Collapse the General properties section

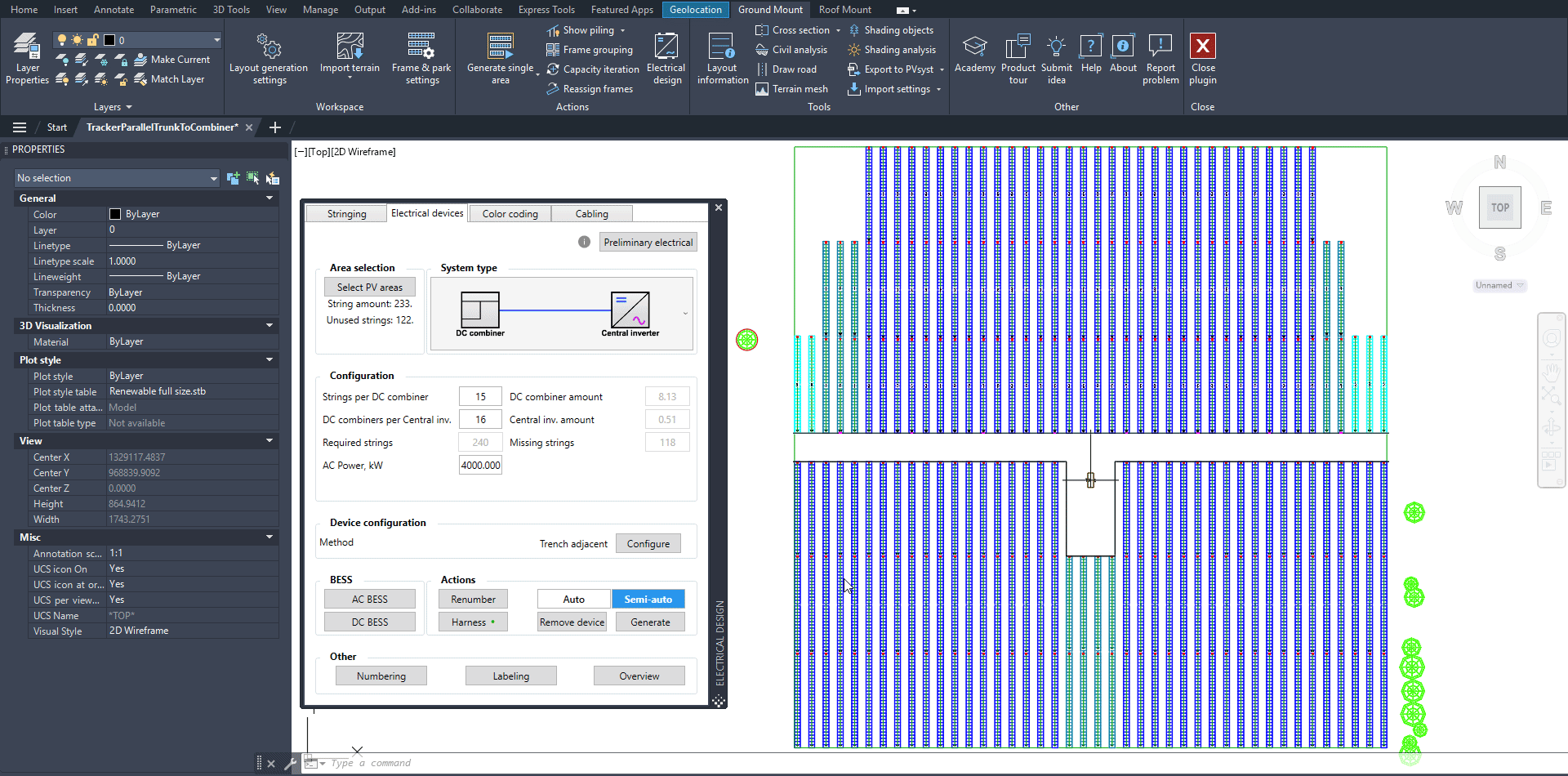click(269, 198)
